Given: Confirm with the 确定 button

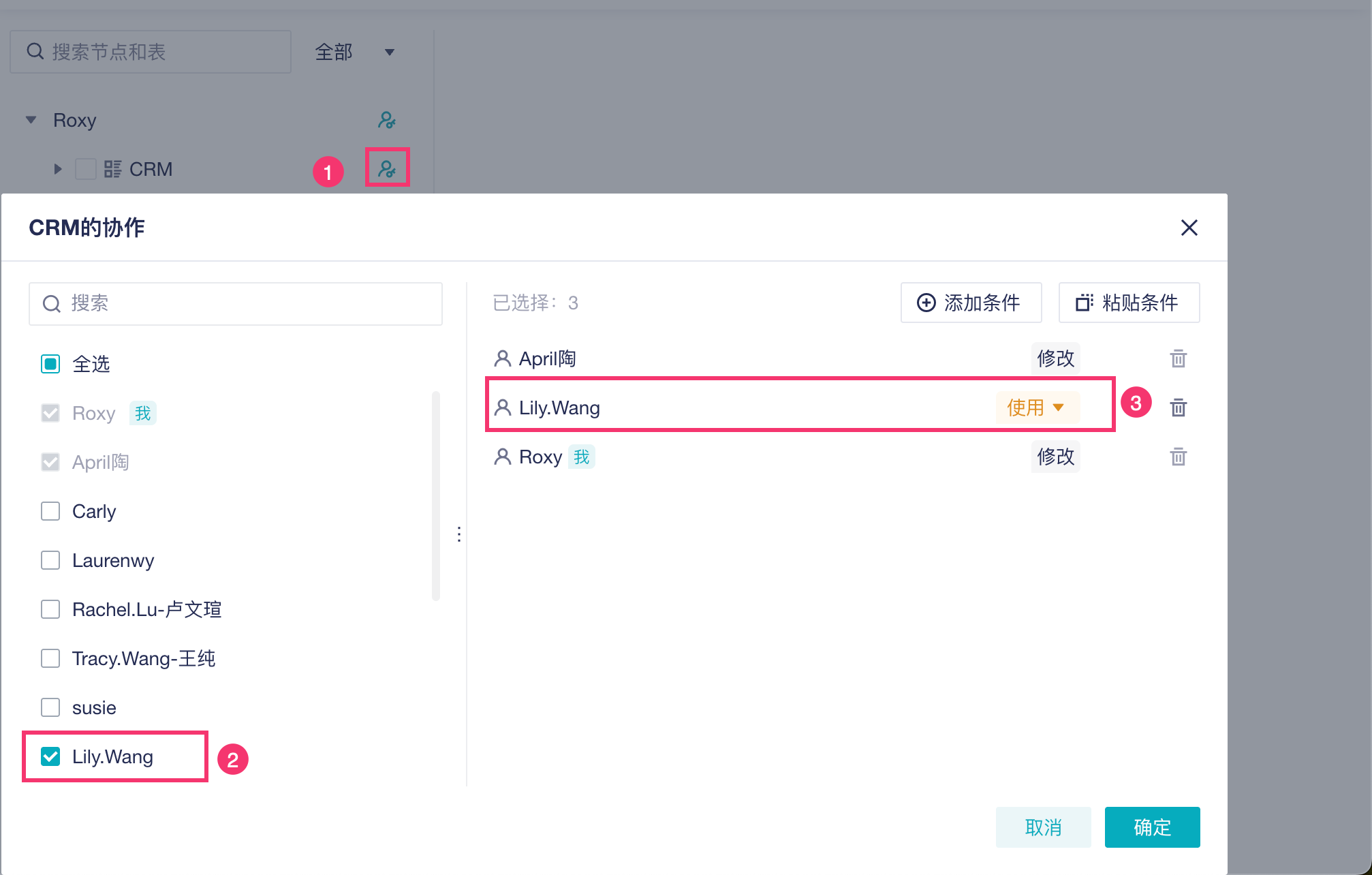Looking at the screenshot, I should coord(1151,827).
